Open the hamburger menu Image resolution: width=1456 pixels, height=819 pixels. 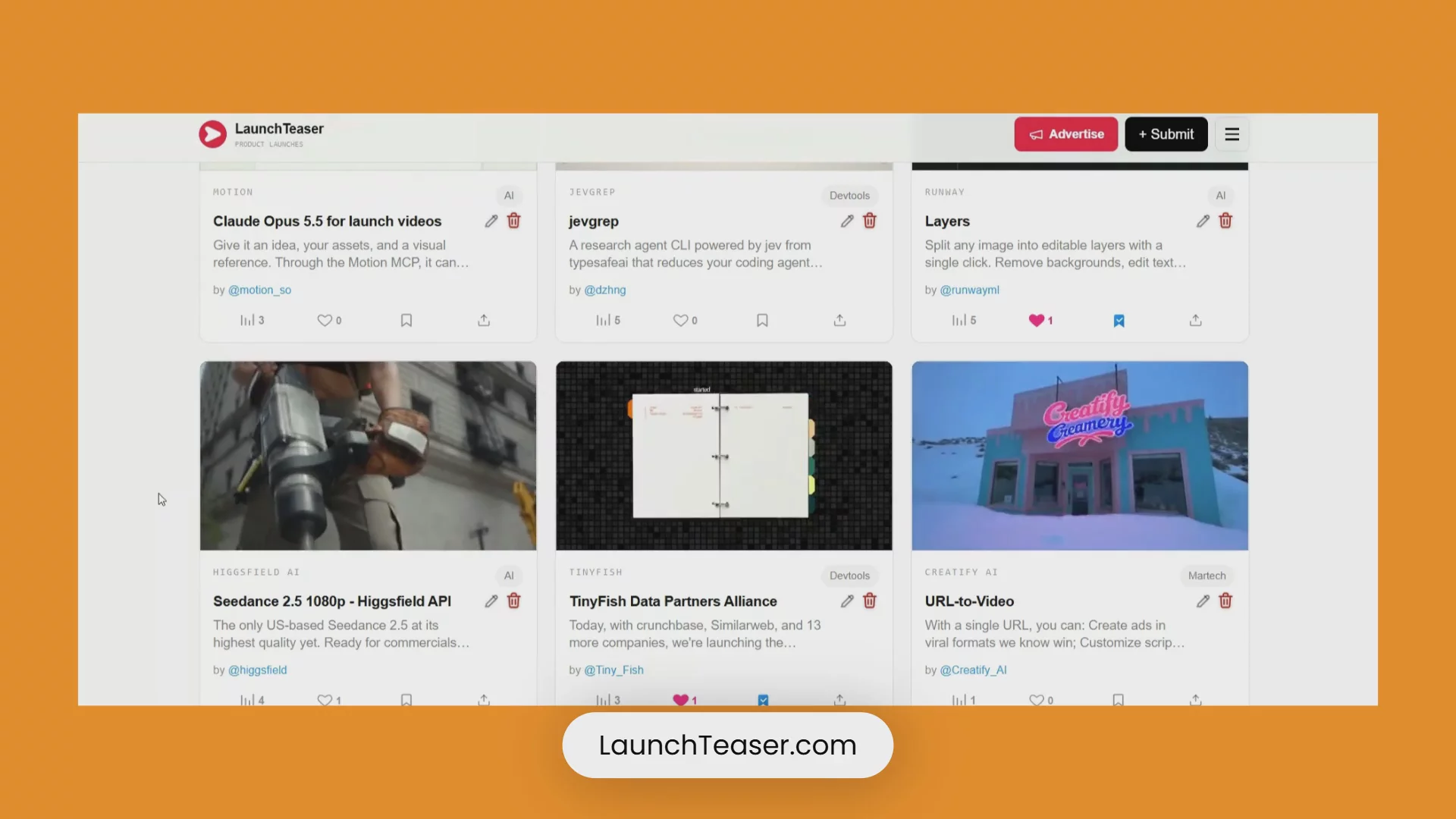click(1232, 134)
